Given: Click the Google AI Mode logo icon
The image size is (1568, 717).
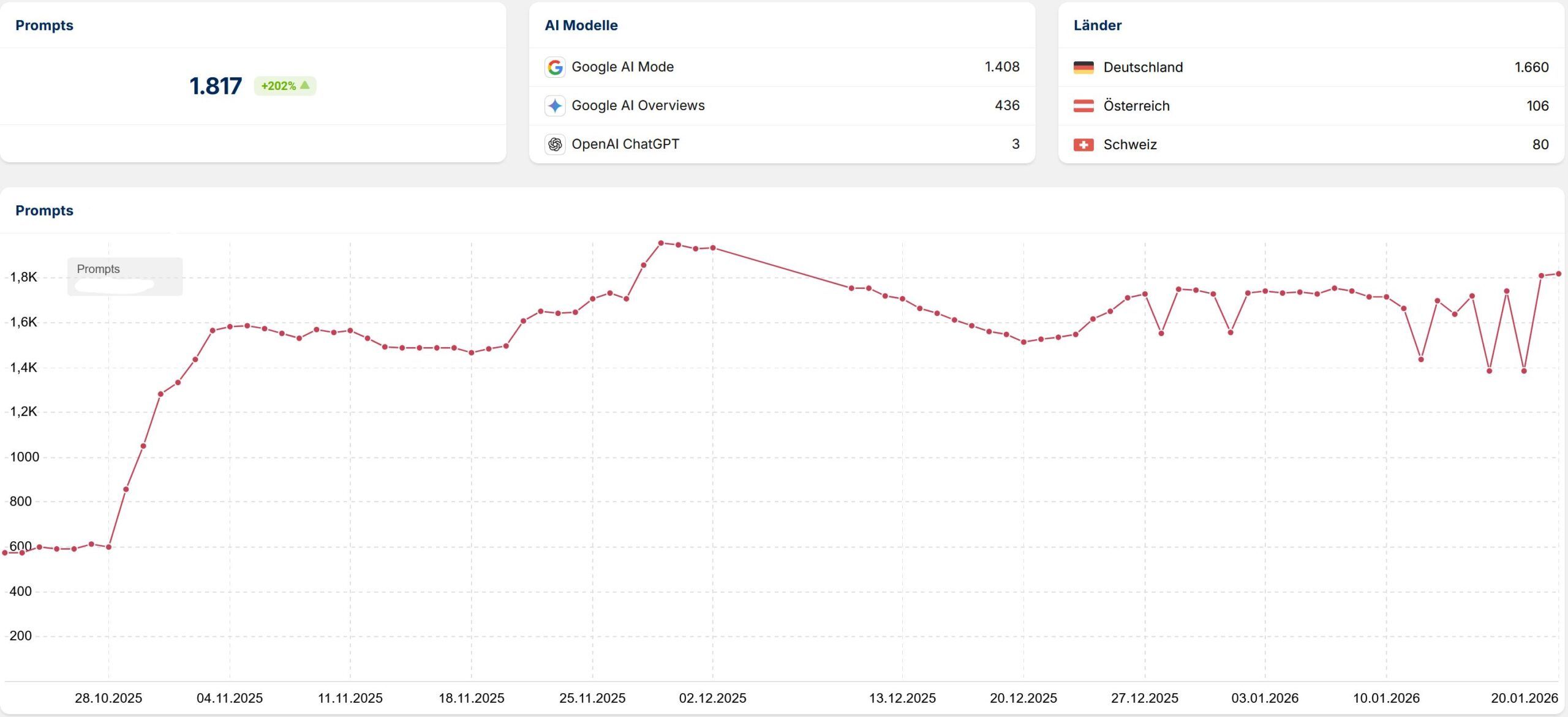Looking at the screenshot, I should (x=555, y=67).
